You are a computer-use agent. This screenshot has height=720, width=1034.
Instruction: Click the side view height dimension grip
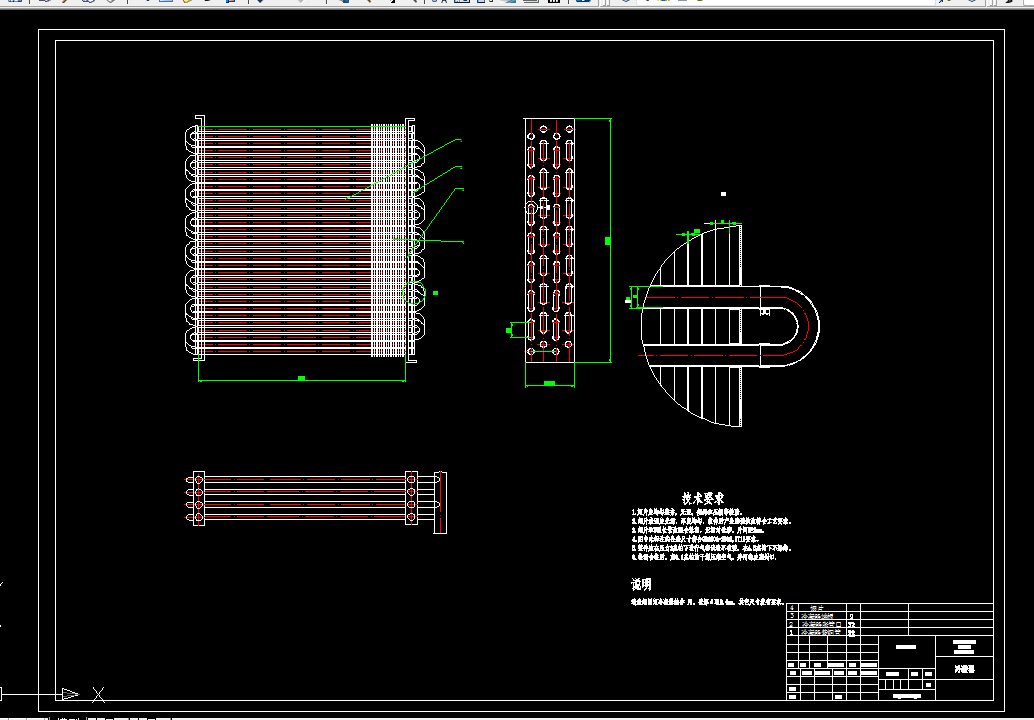tap(607, 241)
